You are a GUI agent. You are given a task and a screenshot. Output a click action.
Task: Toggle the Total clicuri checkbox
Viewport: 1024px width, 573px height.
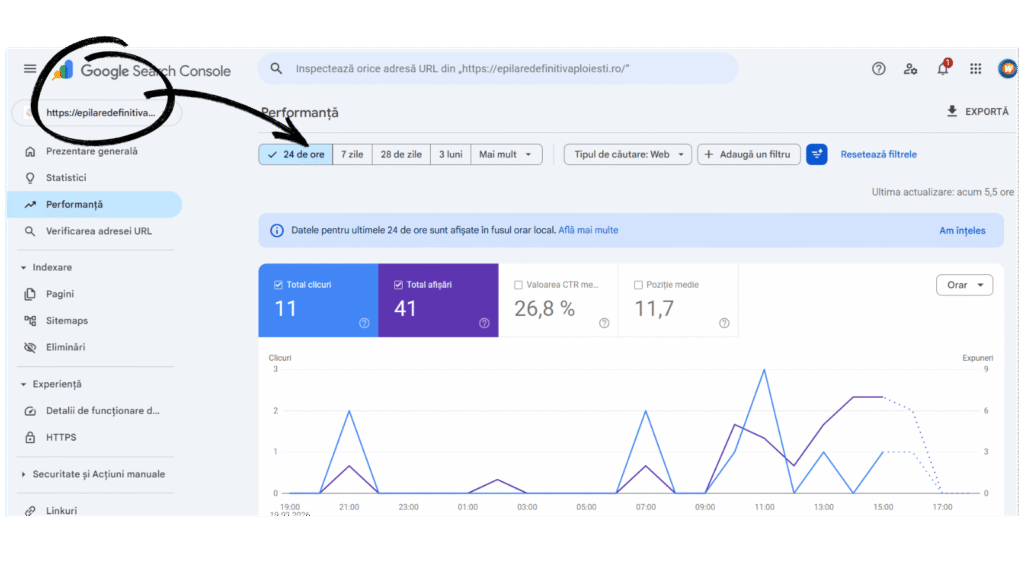[x=278, y=285]
